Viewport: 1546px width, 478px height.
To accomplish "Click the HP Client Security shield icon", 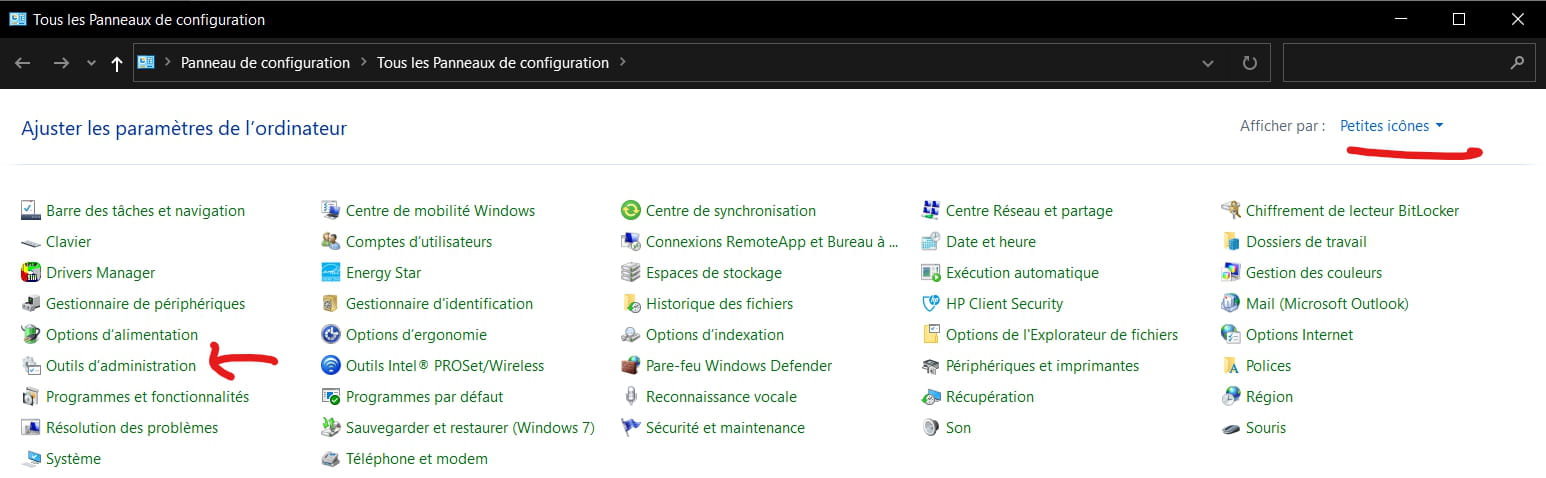I will [930, 304].
